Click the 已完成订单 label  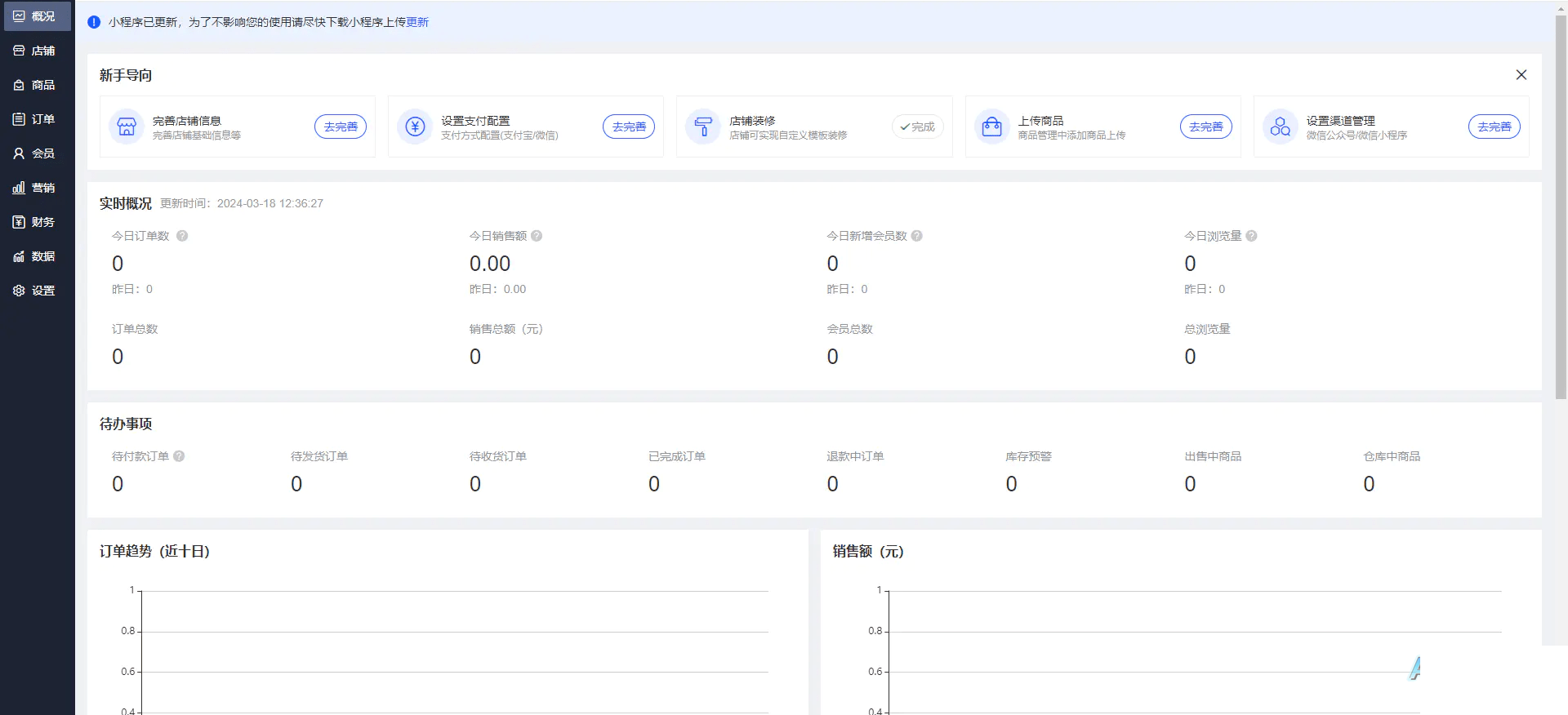click(x=677, y=456)
